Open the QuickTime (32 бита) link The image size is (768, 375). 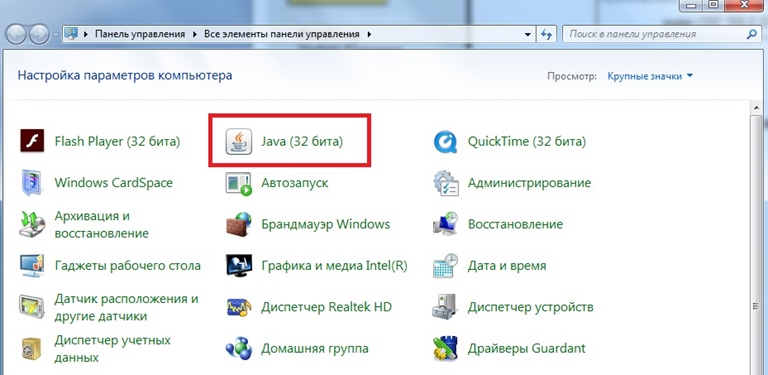527,141
